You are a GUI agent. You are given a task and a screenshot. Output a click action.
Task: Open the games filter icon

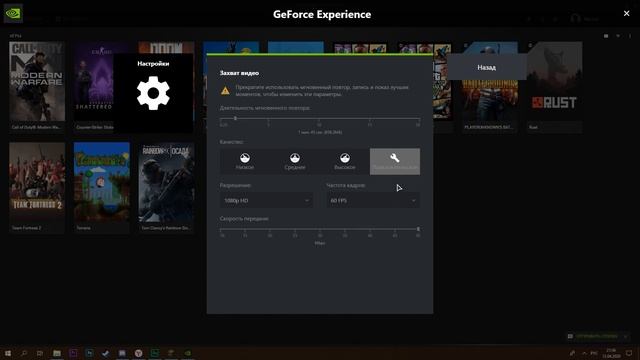[618, 36]
